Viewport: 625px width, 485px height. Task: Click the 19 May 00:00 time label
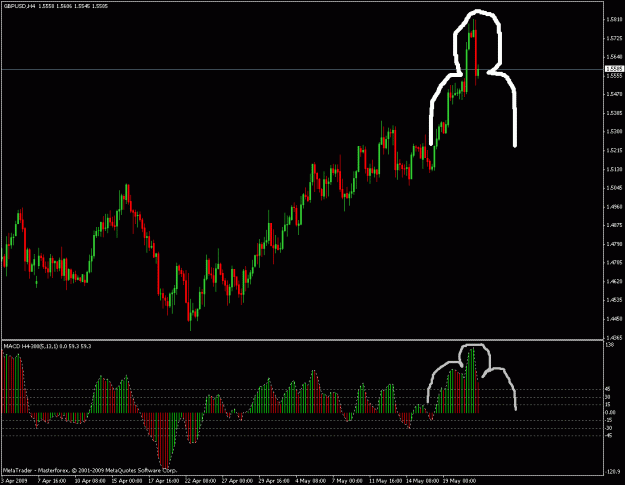[459, 481]
